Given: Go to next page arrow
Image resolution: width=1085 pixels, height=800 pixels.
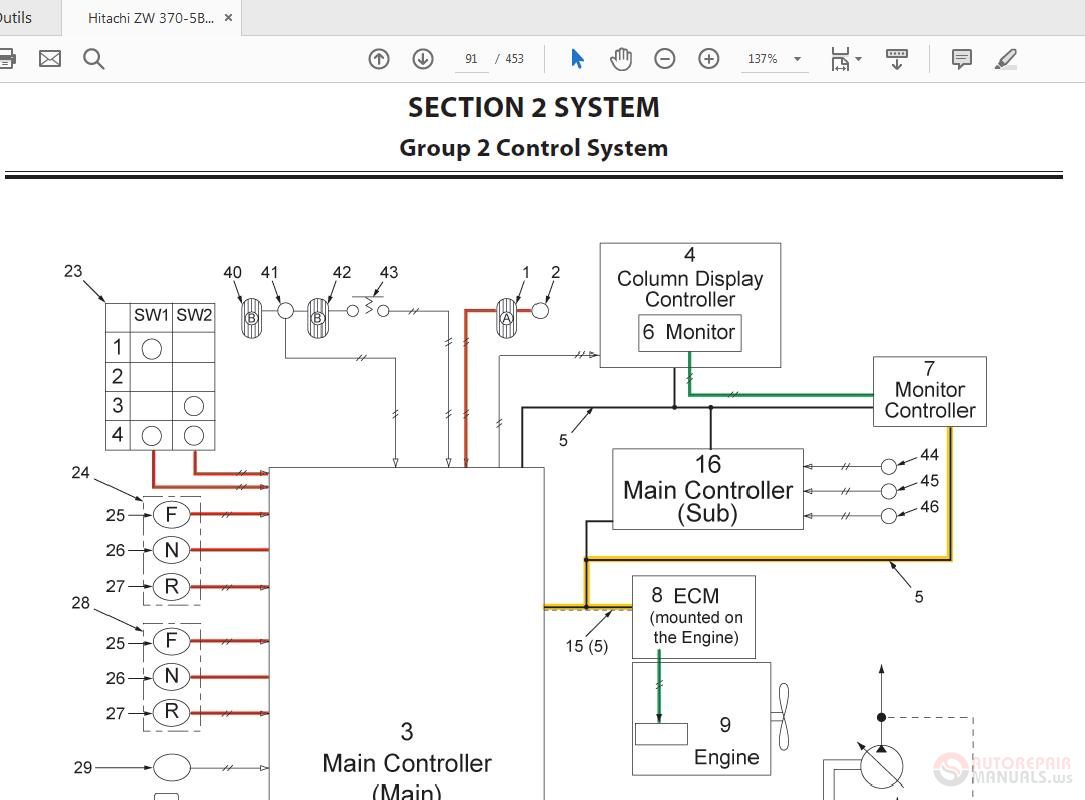Looking at the screenshot, I should click(423, 59).
